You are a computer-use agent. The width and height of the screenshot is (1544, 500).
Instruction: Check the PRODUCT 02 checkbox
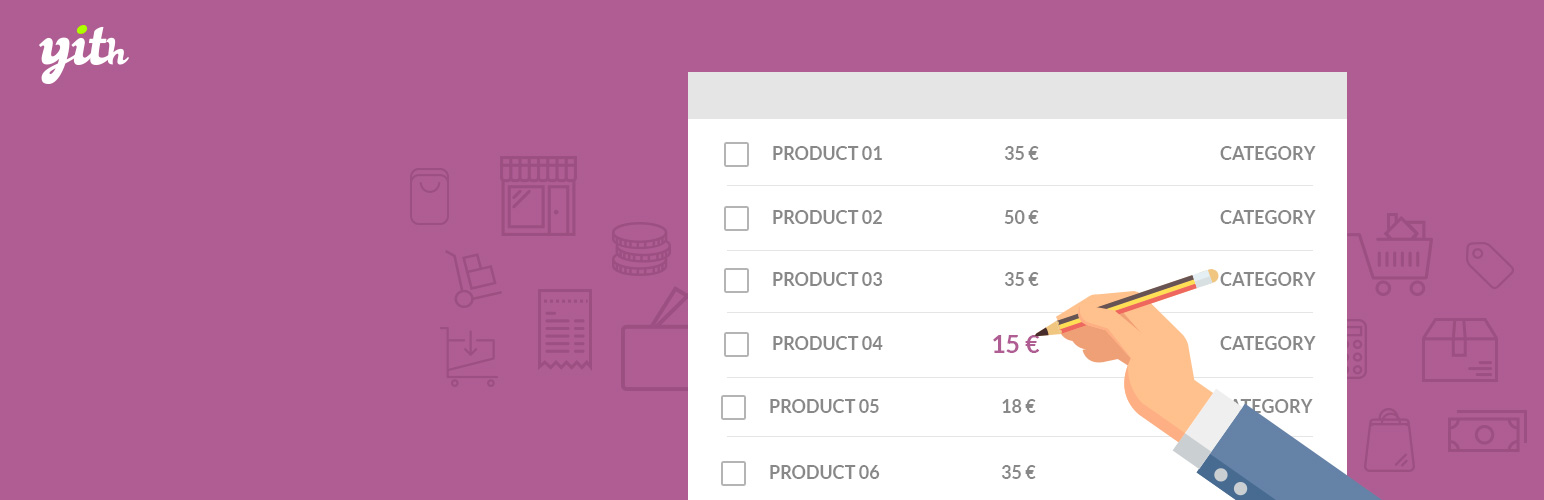(736, 218)
